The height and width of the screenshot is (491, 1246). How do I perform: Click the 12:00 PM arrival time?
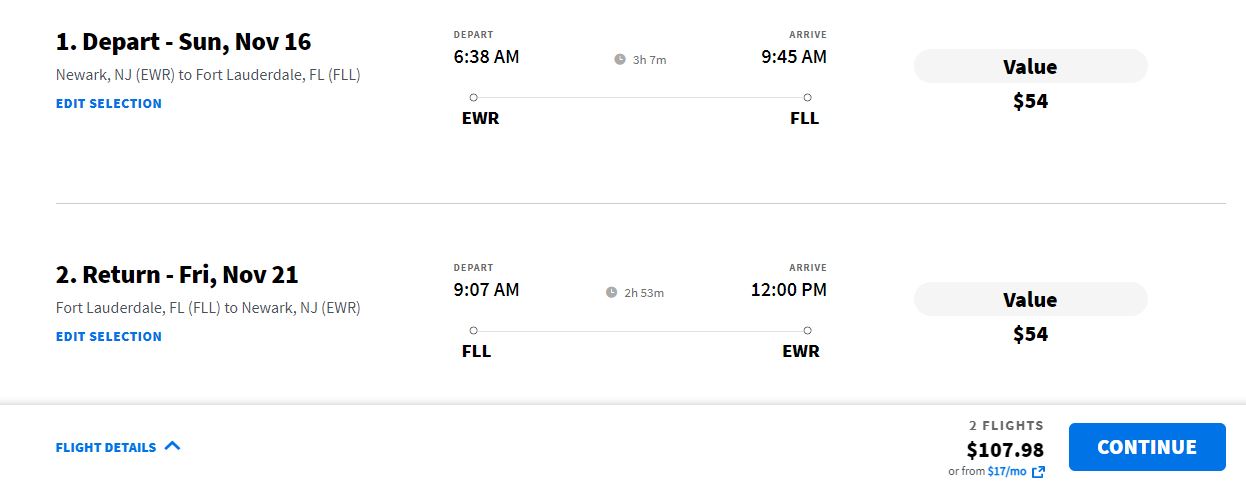[789, 290]
